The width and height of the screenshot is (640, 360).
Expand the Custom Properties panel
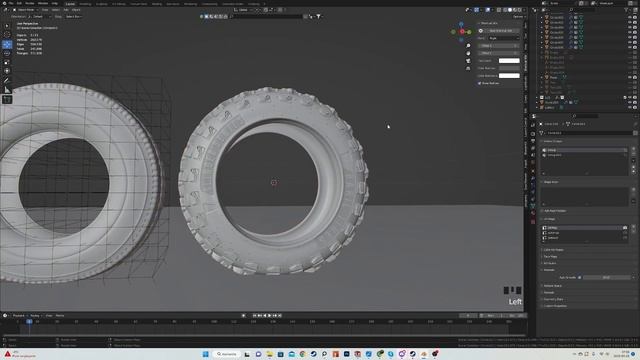coord(555,306)
